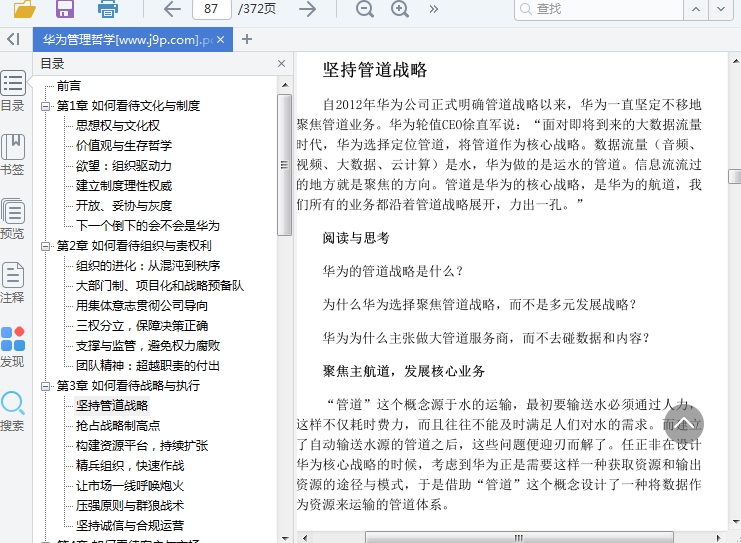Open 压强原则与群狼战术 entry

pyautogui.click(x=130, y=506)
